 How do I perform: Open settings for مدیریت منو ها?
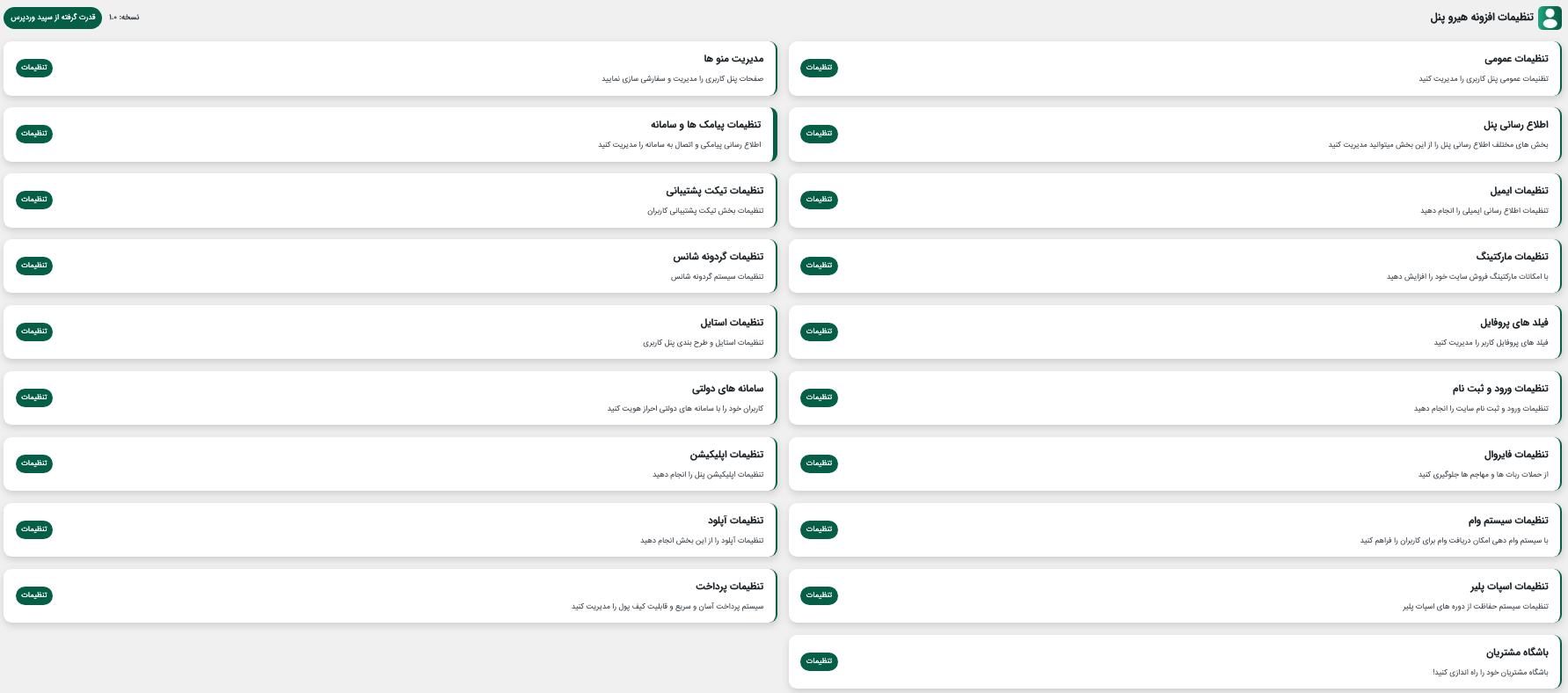[x=34, y=68]
